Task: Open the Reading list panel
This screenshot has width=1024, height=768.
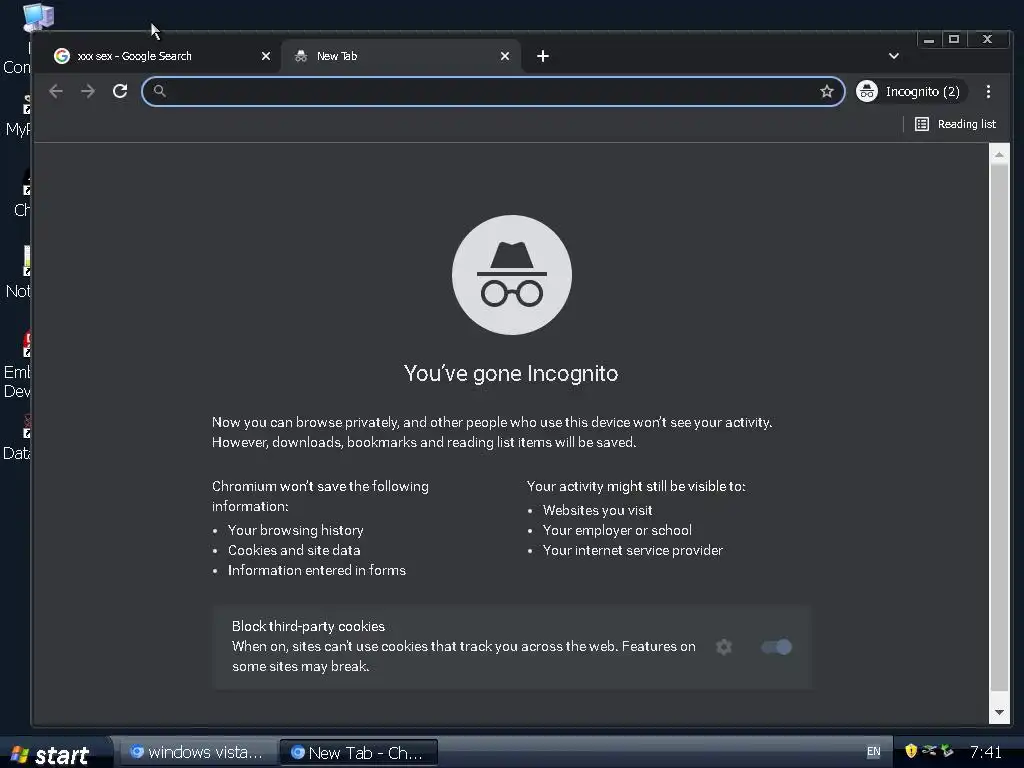Action: [955, 124]
